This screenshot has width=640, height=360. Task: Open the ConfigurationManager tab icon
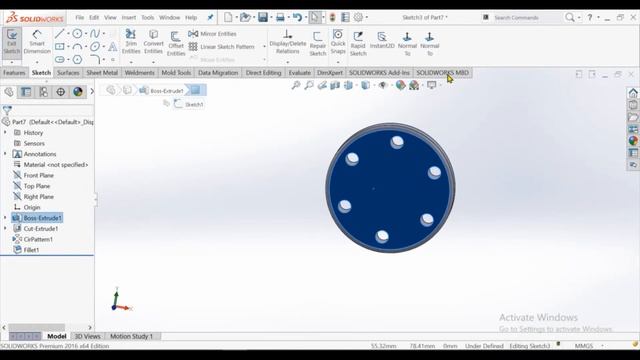click(43, 92)
